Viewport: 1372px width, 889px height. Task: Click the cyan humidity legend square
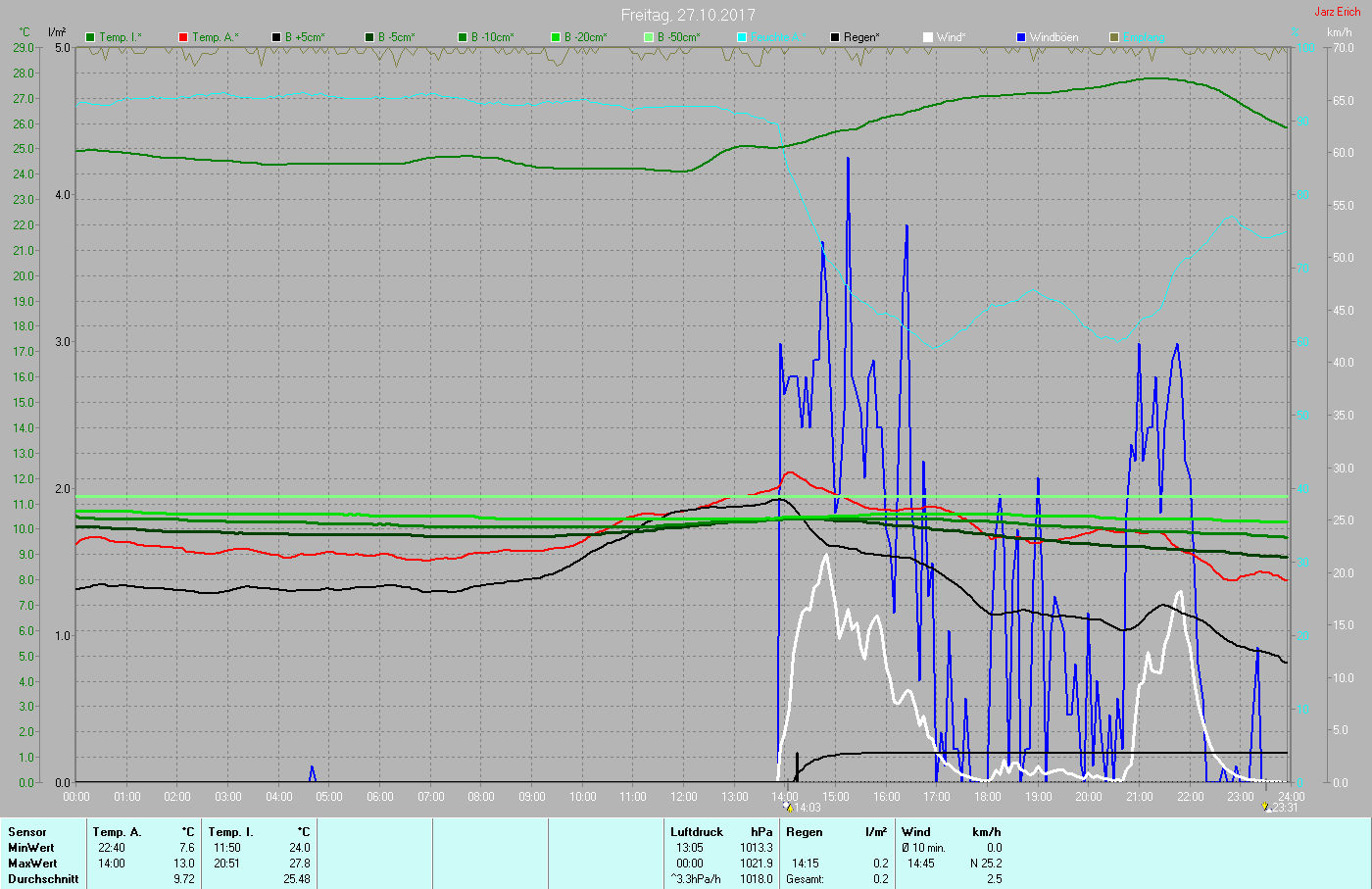coord(742,37)
